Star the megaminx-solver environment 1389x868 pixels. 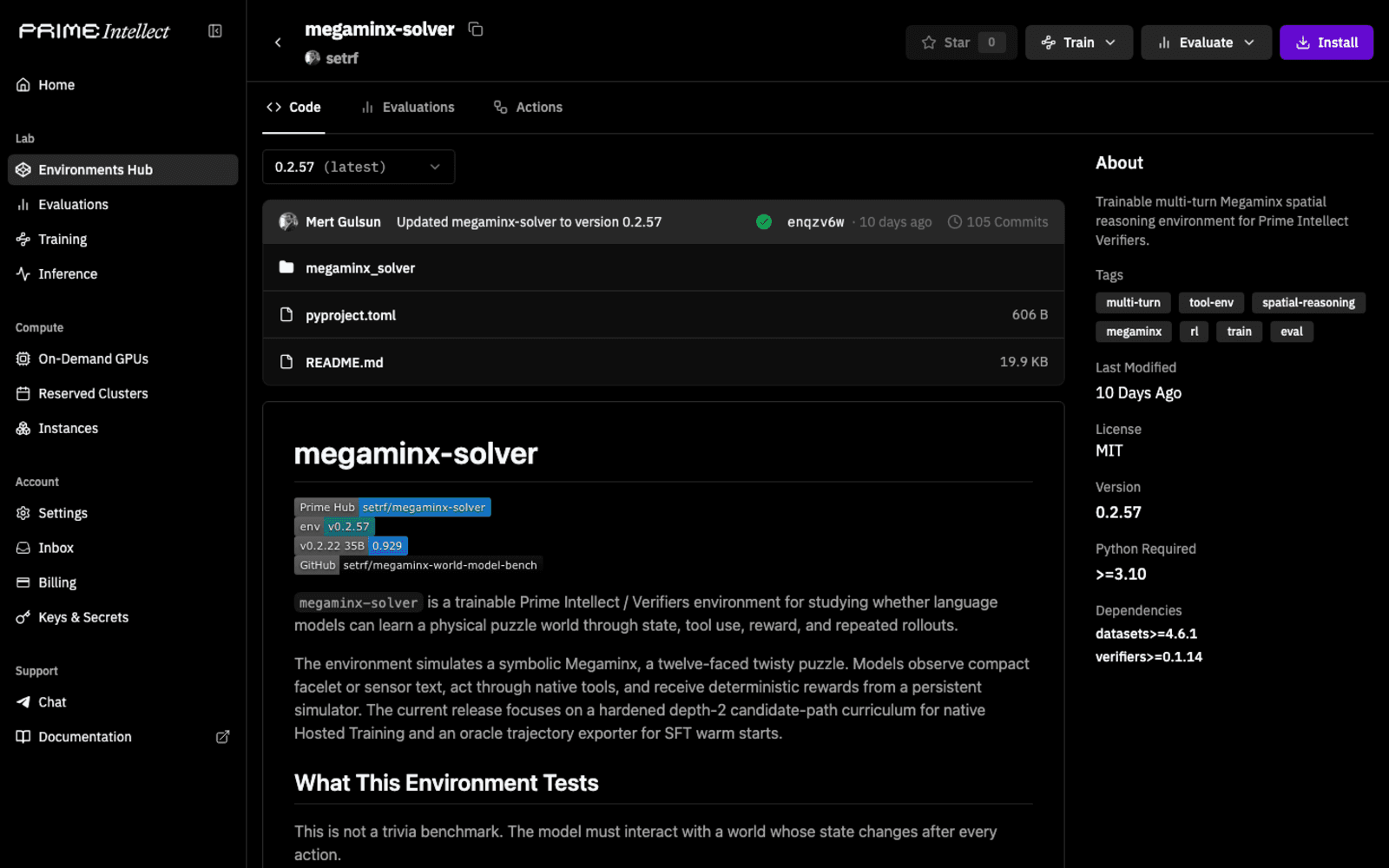(x=961, y=42)
